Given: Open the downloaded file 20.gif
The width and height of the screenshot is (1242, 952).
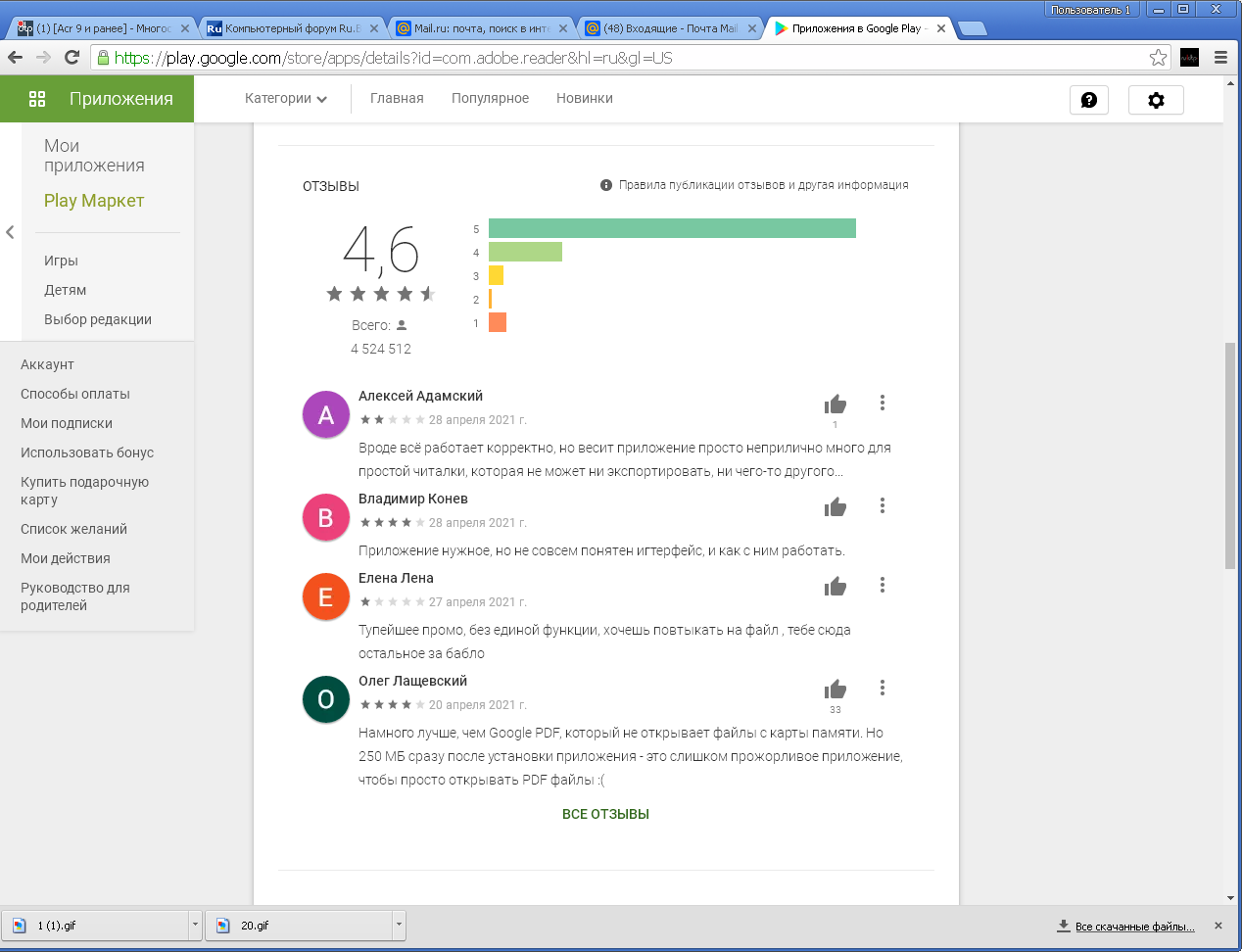Looking at the screenshot, I should [299, 926].
